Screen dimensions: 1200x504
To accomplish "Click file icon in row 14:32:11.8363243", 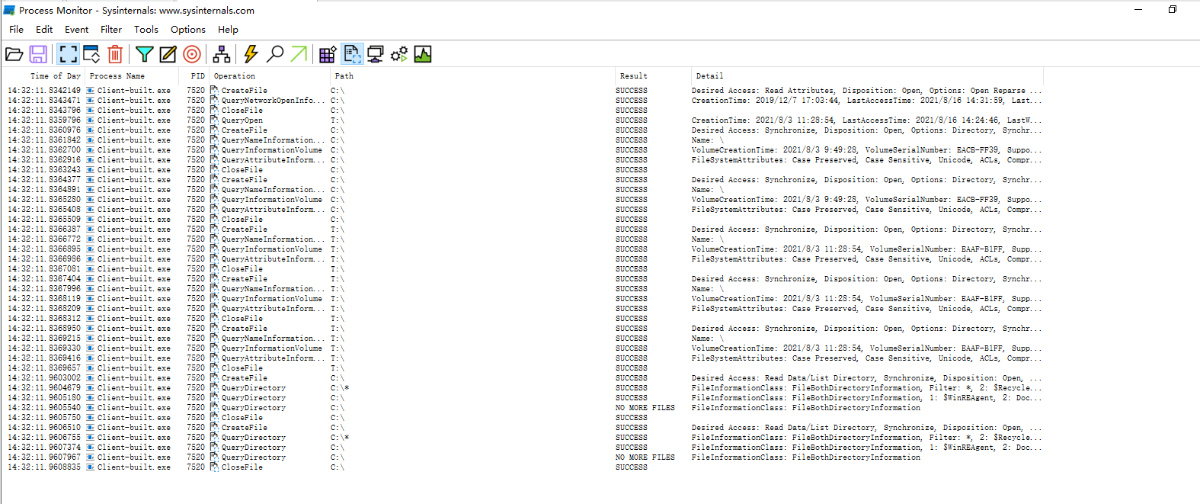I will click(214, 170).
